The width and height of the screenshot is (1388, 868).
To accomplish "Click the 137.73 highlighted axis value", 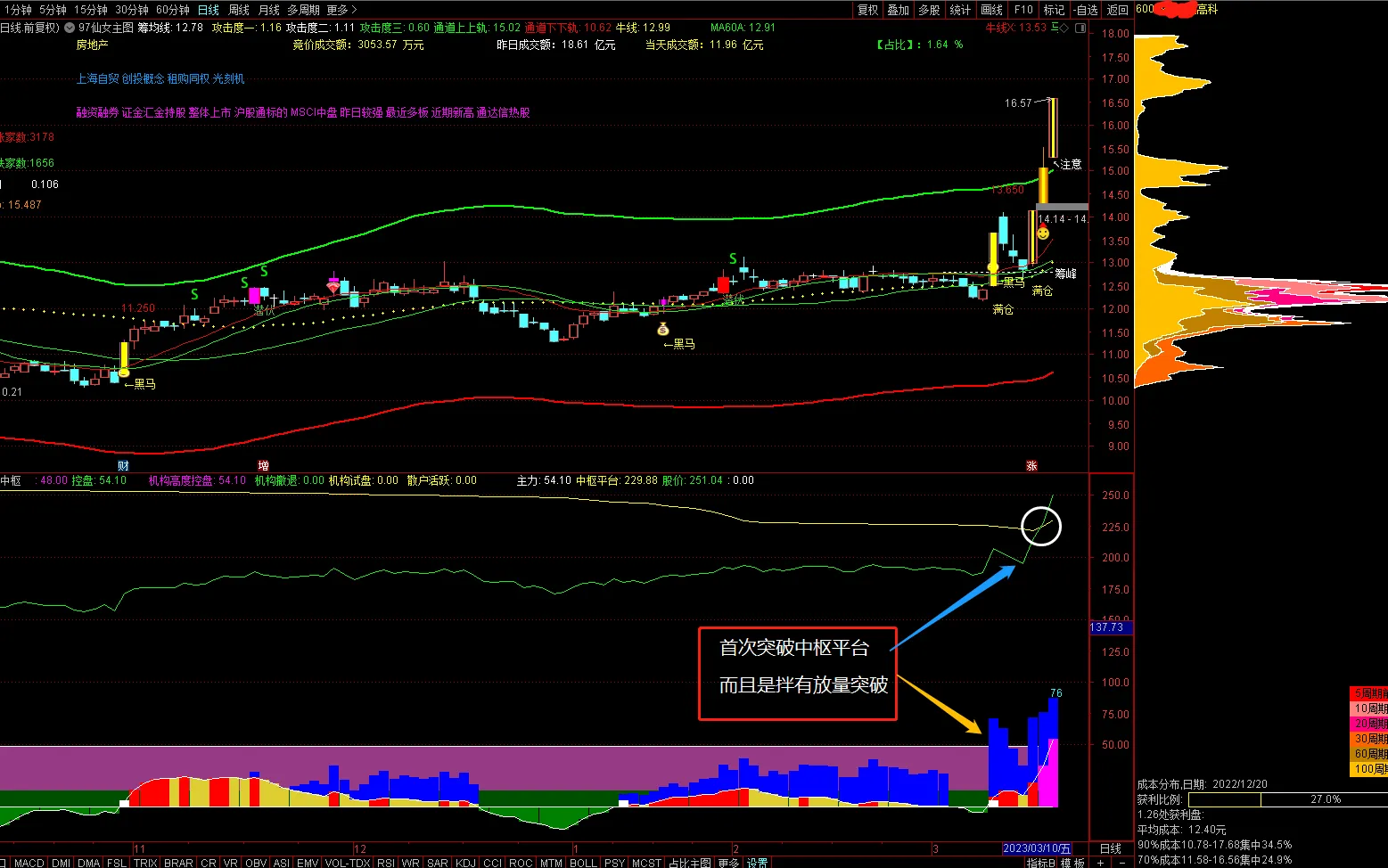I will [x=1111, y=627].
